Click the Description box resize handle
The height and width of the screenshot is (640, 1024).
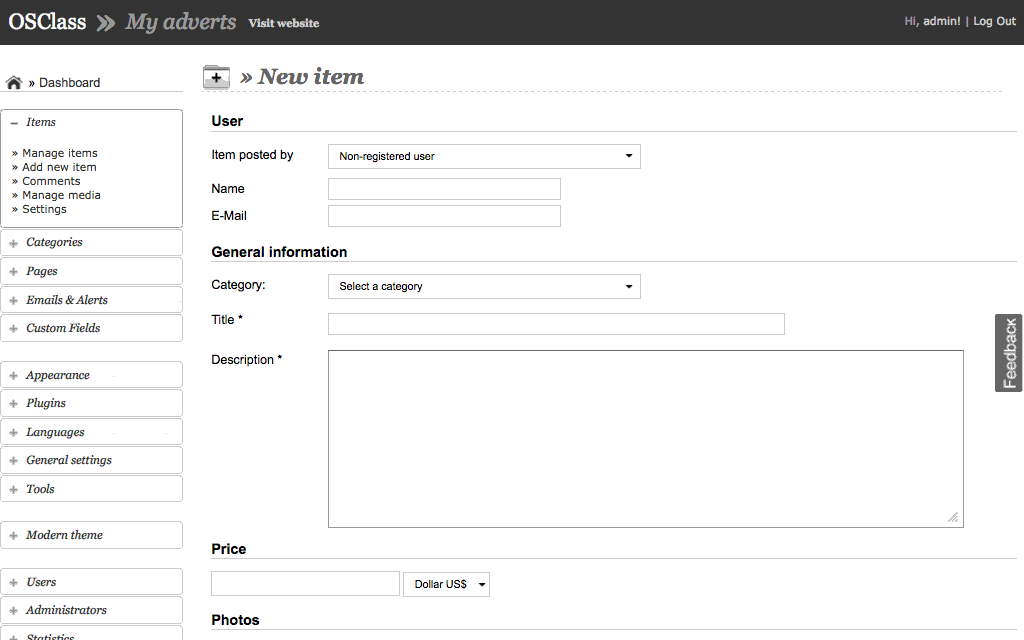[953, 517]
